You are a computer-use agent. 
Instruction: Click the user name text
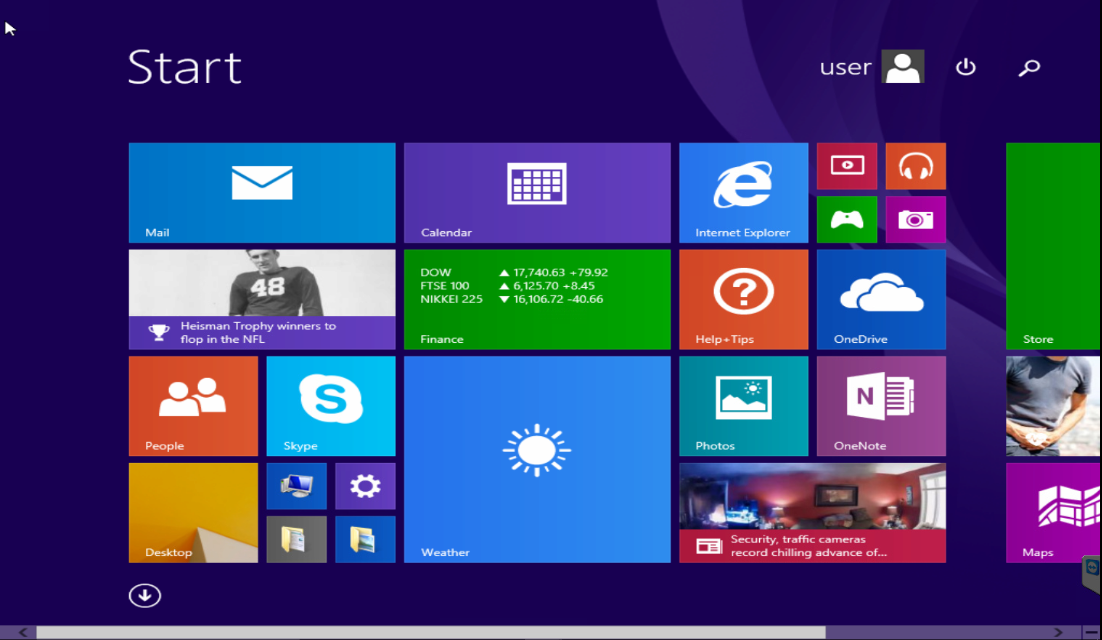[845, 67]
